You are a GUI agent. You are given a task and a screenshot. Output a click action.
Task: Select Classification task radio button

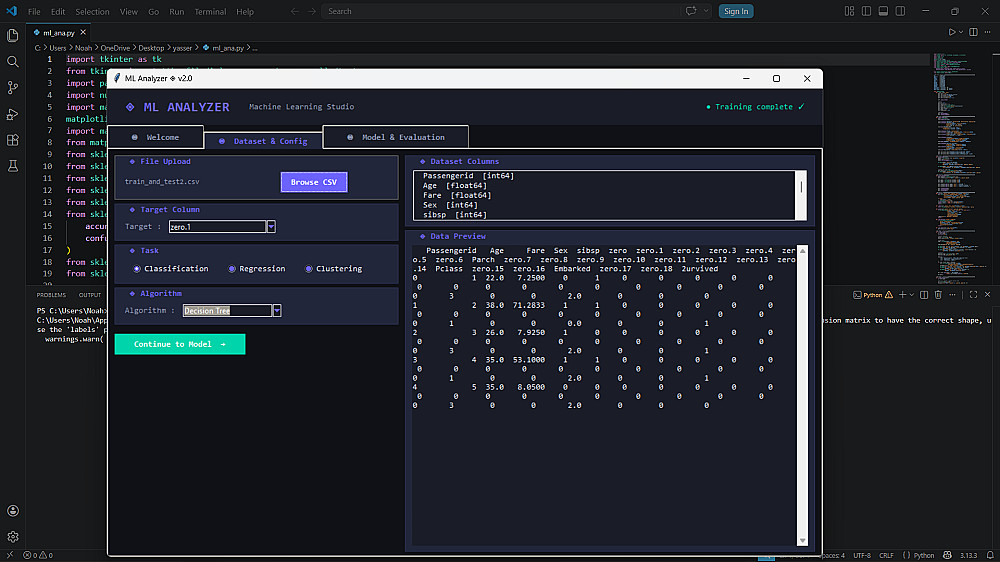click(x=136, y=269)
